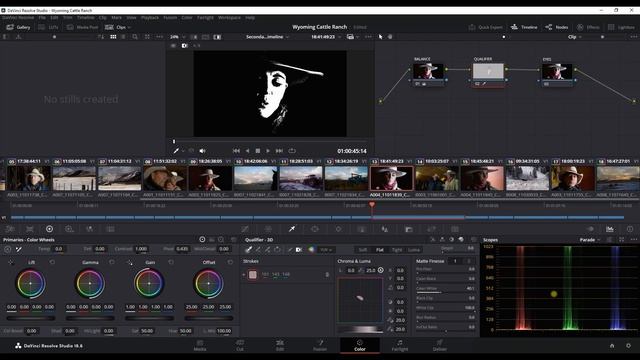Select the EYES node

coord(557,72)
